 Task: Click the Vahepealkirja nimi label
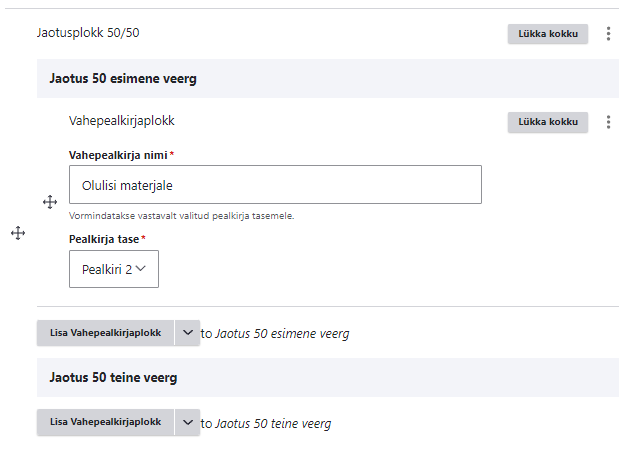(x=118, y=155)
